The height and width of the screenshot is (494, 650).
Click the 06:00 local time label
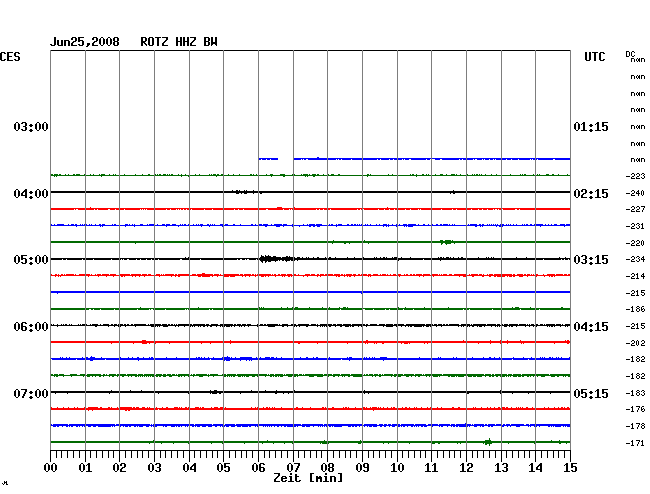click(31, 327)
